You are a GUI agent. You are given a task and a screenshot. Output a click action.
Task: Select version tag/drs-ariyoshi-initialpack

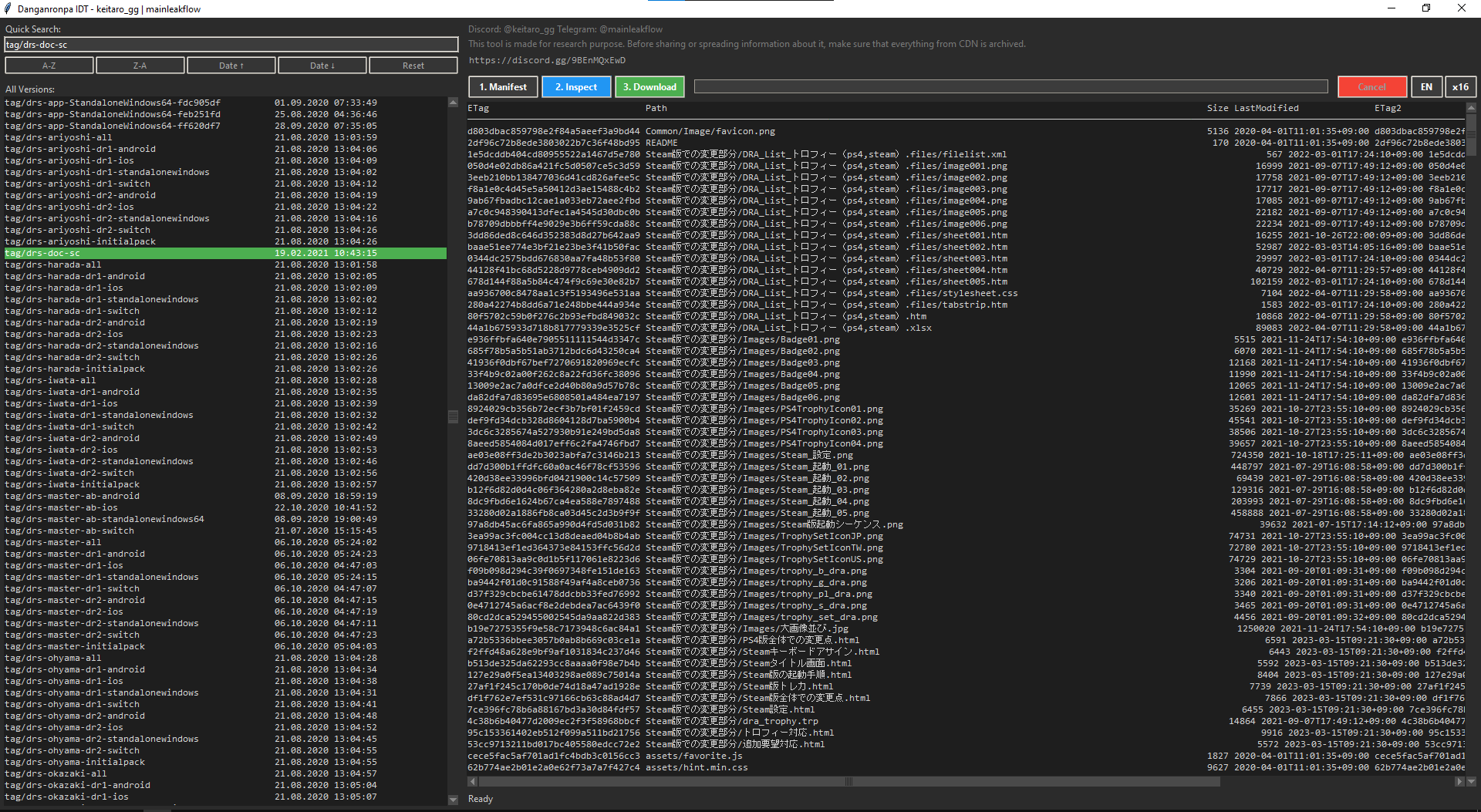click(225, 241)
